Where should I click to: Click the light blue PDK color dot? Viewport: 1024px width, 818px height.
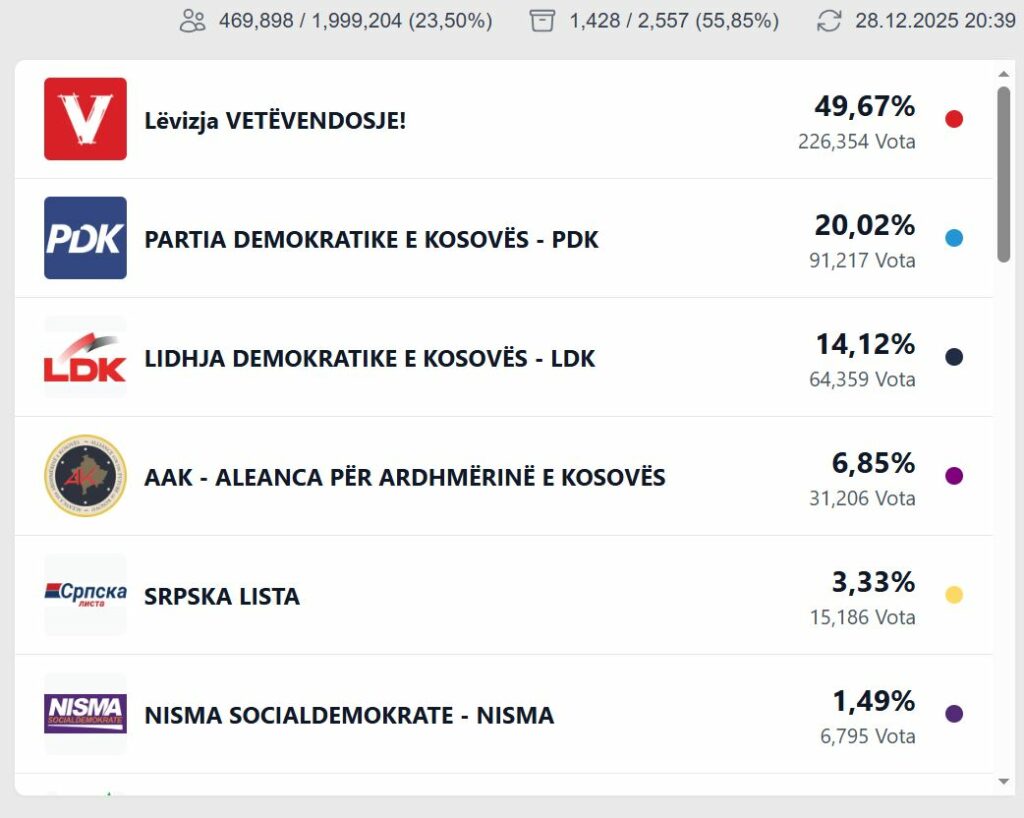954,238
